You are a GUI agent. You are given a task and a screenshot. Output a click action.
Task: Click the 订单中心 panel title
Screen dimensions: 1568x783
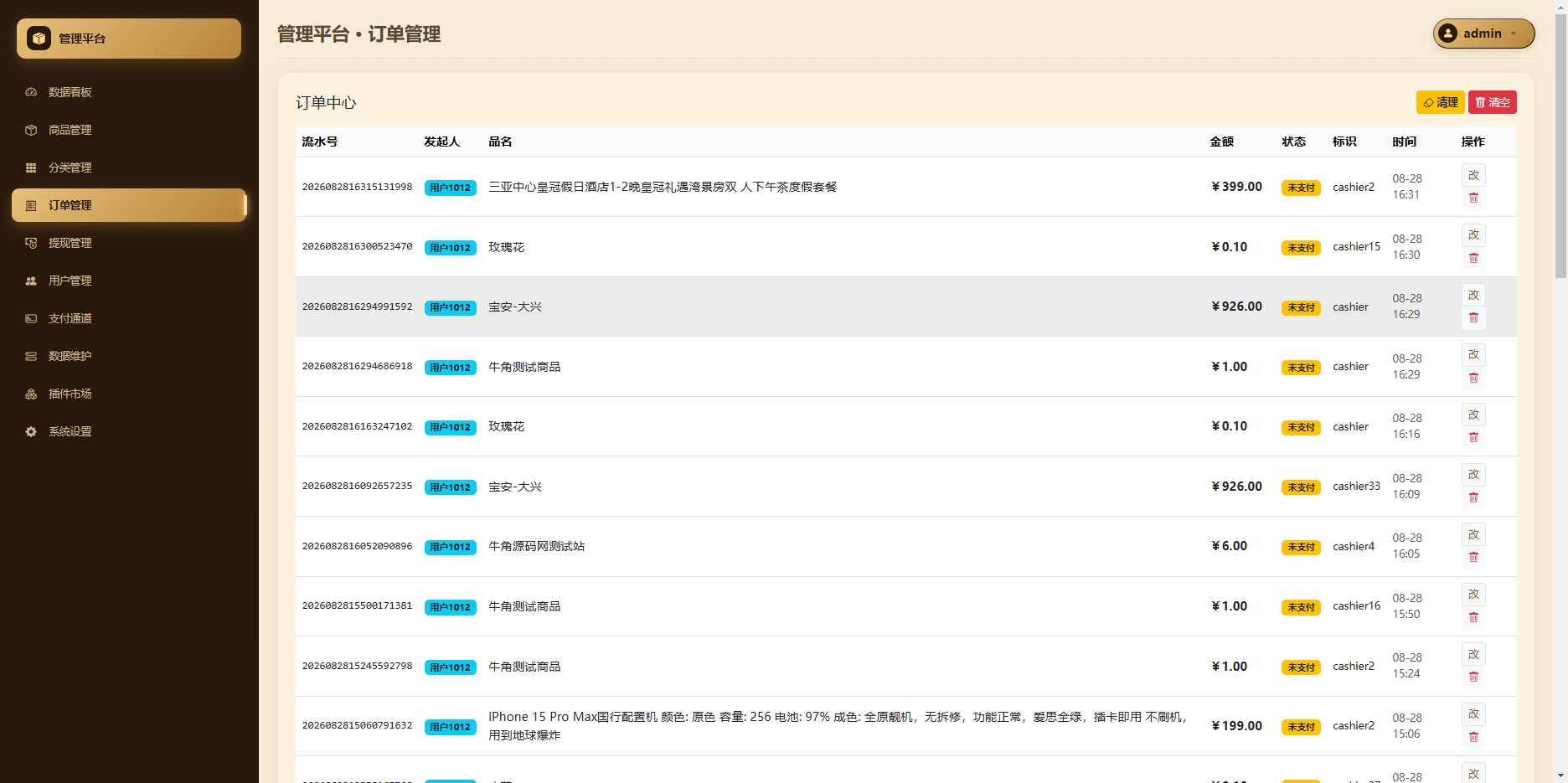coord(326,102)
